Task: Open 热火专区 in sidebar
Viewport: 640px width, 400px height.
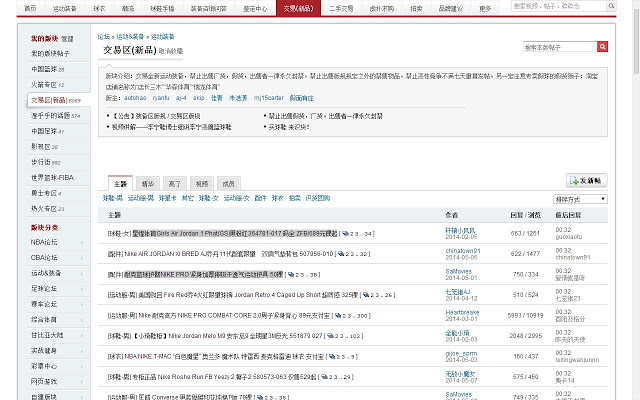Action: (44, 209)
